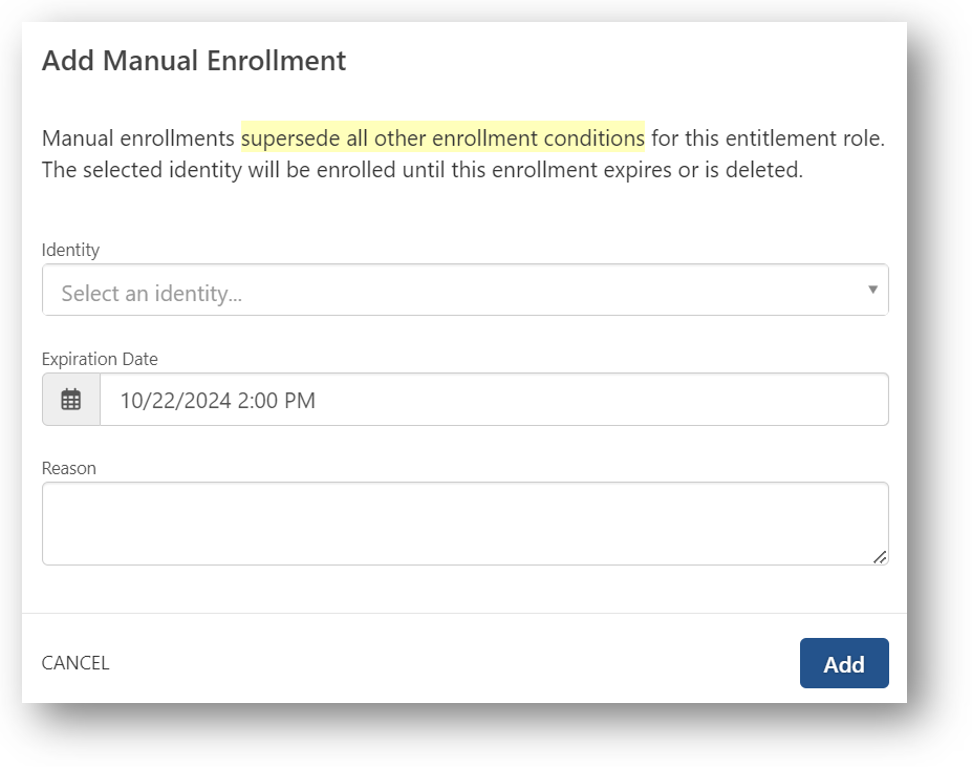Focus the Reason text area

click(464, 523)
